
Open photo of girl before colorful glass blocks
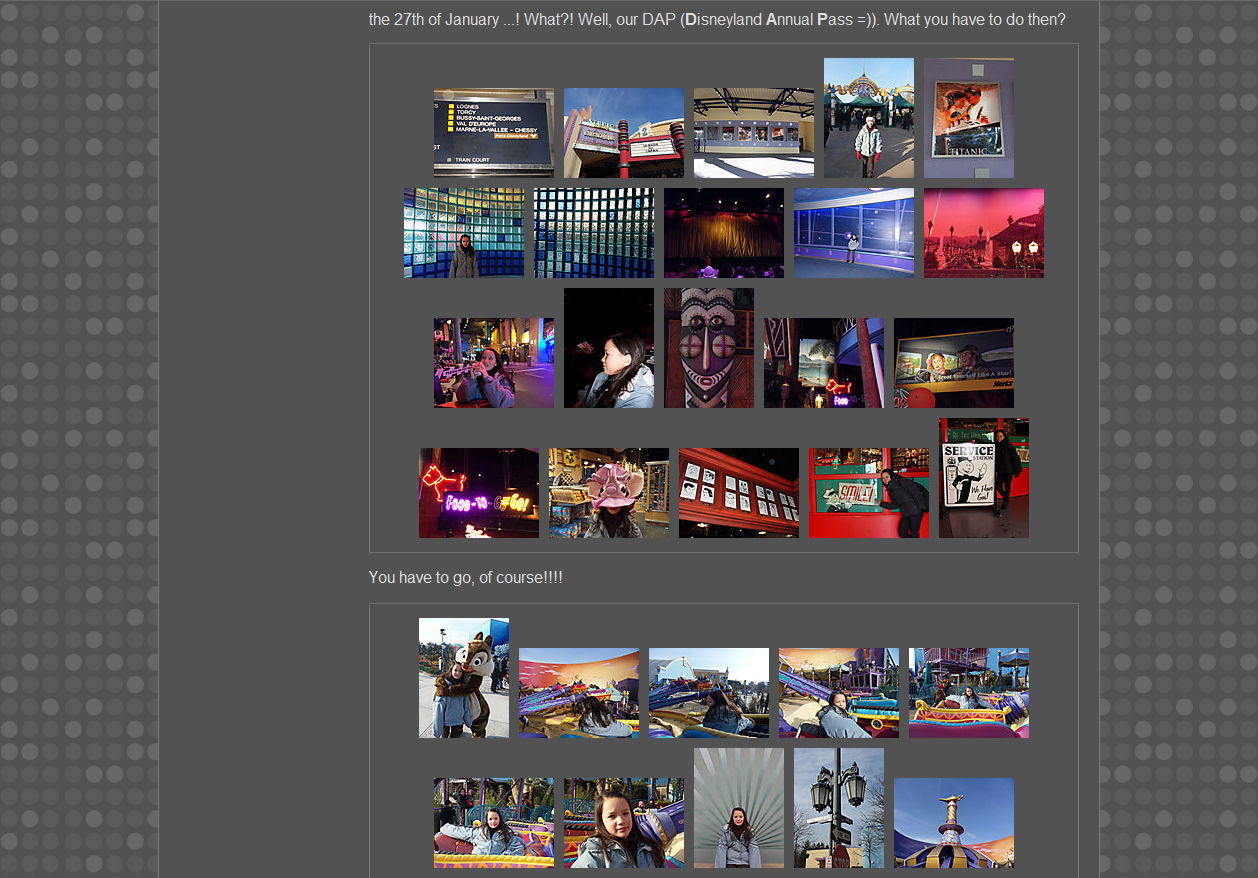[x=463, y=233]
